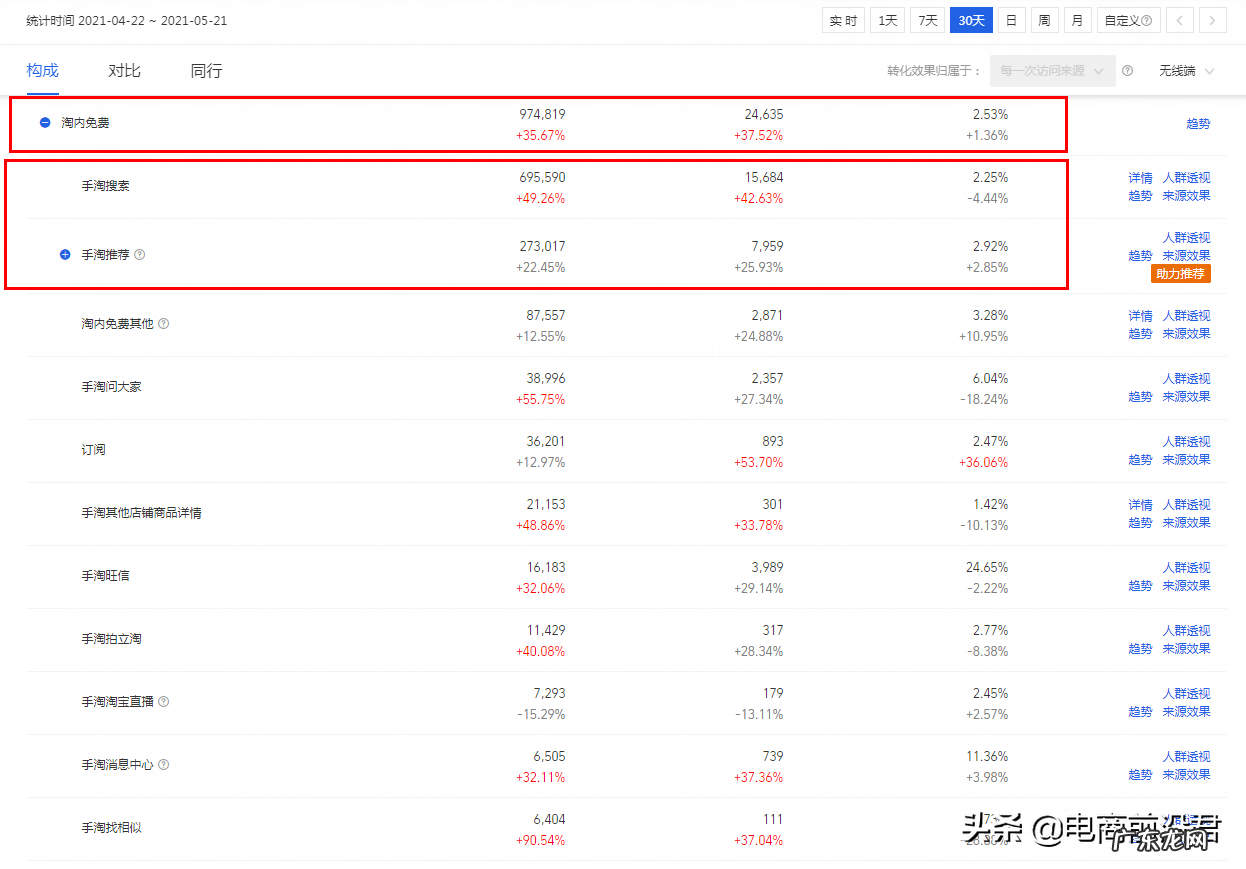Open help tooltip beside 手淘推荐

(x=140, y=254)
